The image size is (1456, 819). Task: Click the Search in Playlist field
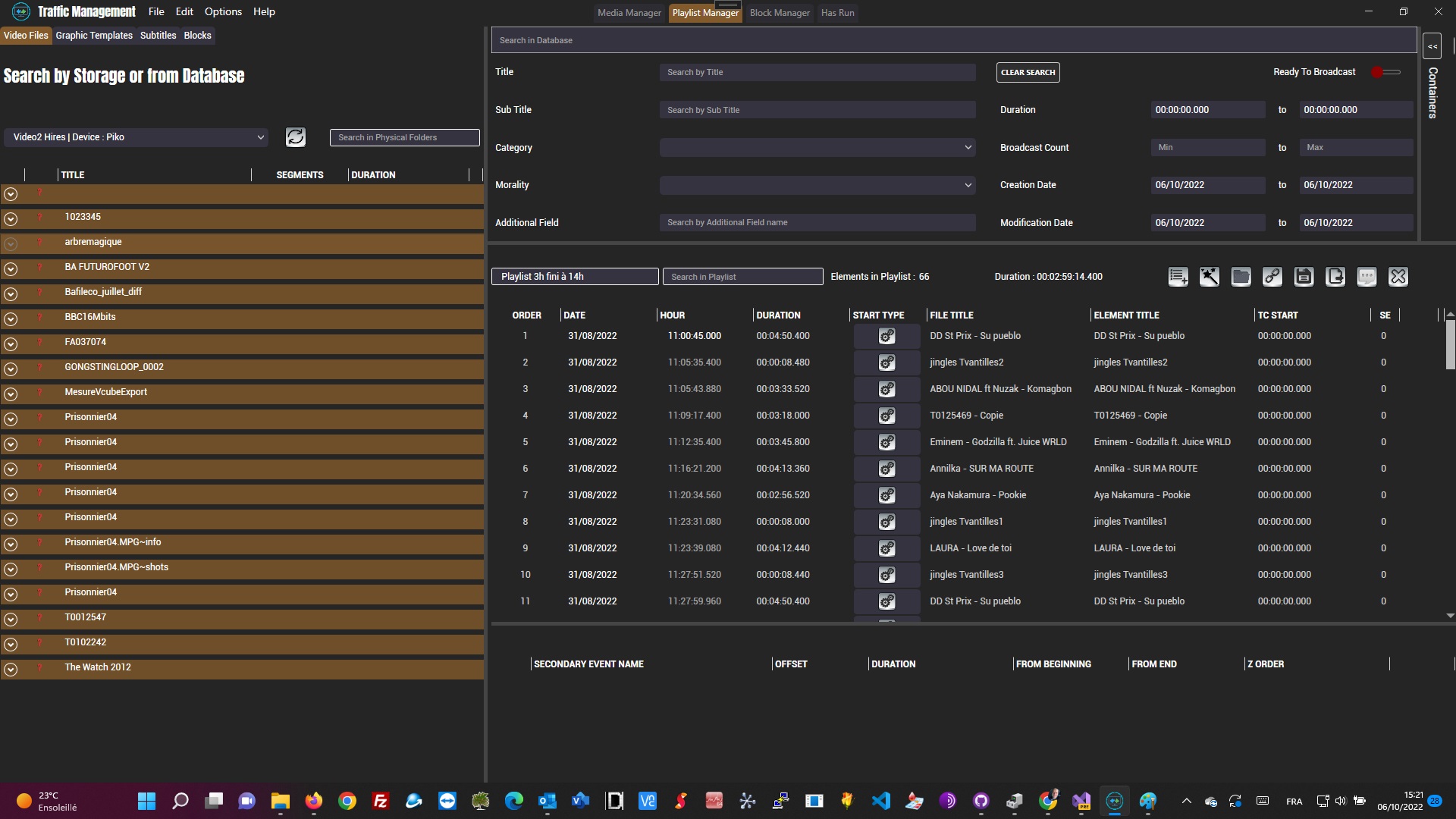click(x=742, y=277)
